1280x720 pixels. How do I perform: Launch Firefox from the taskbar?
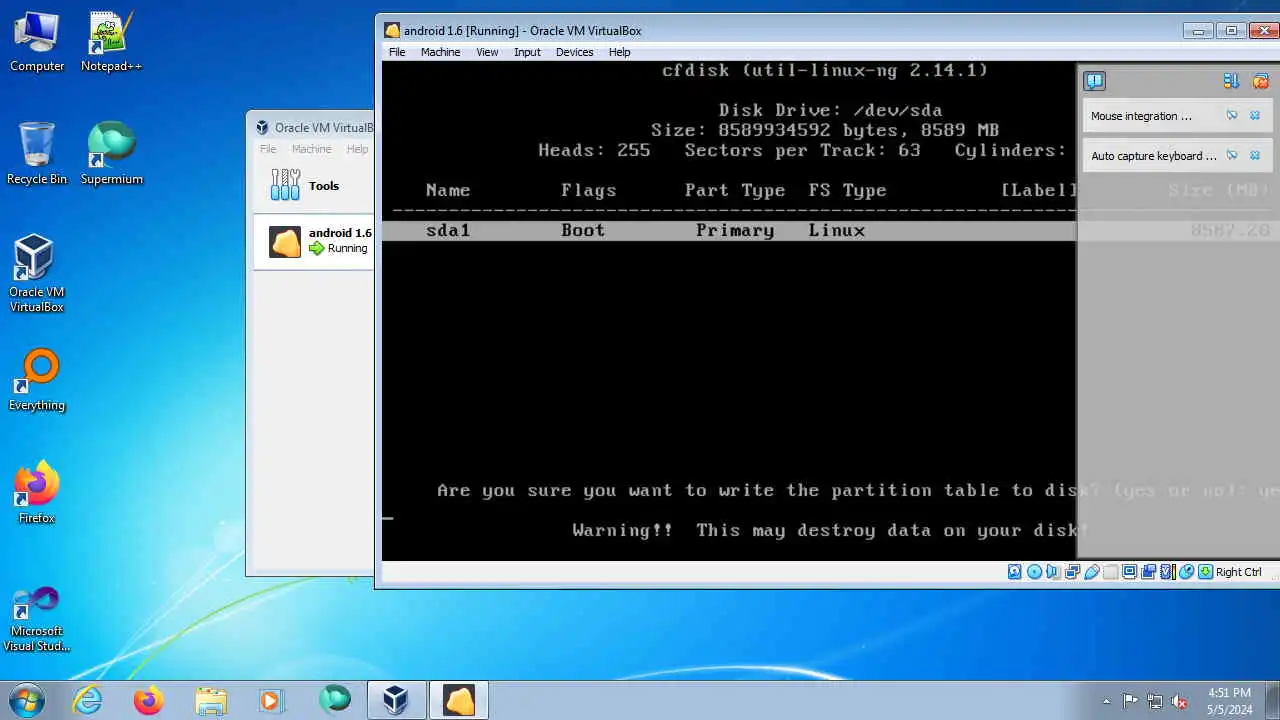pos(149,700)
